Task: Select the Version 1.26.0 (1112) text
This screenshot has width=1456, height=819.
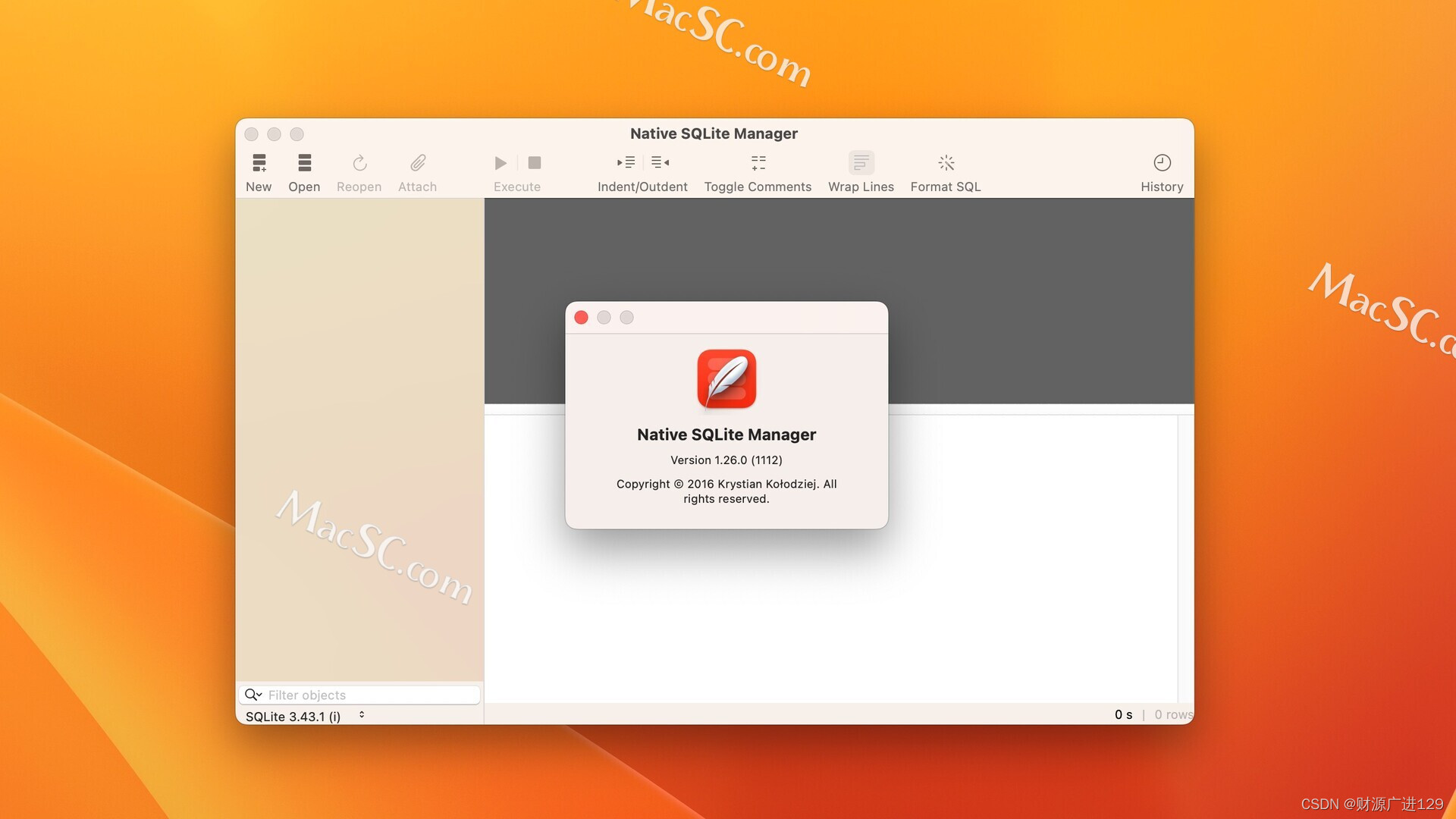Action: click(726, 460)
